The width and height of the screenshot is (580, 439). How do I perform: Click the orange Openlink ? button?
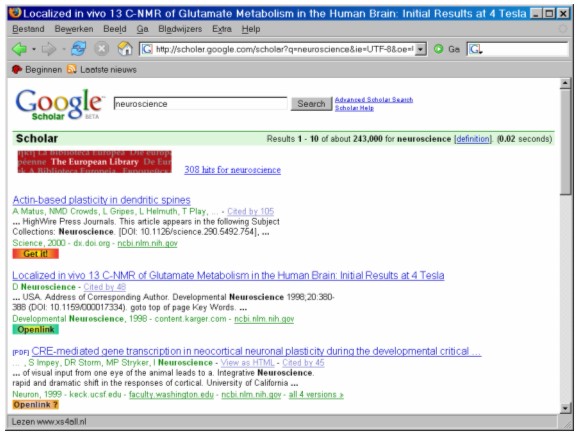[36, 405]
